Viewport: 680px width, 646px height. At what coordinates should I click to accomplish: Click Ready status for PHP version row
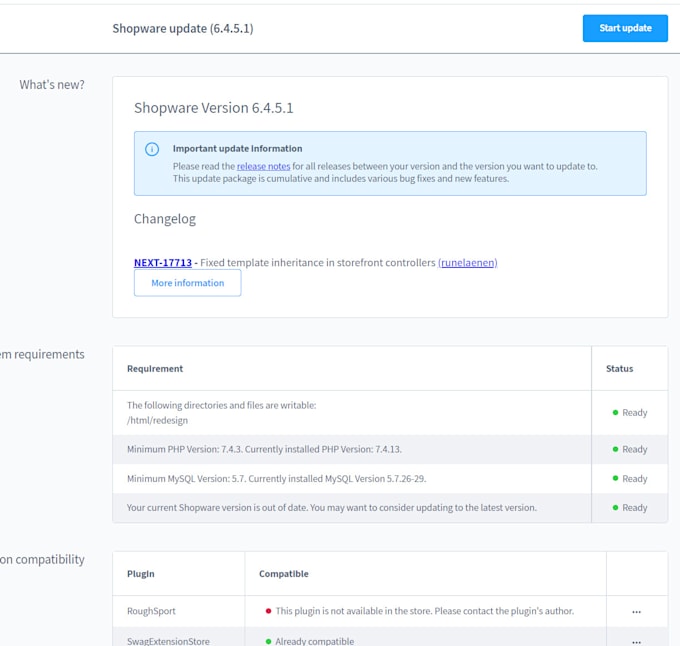[630, 449]
